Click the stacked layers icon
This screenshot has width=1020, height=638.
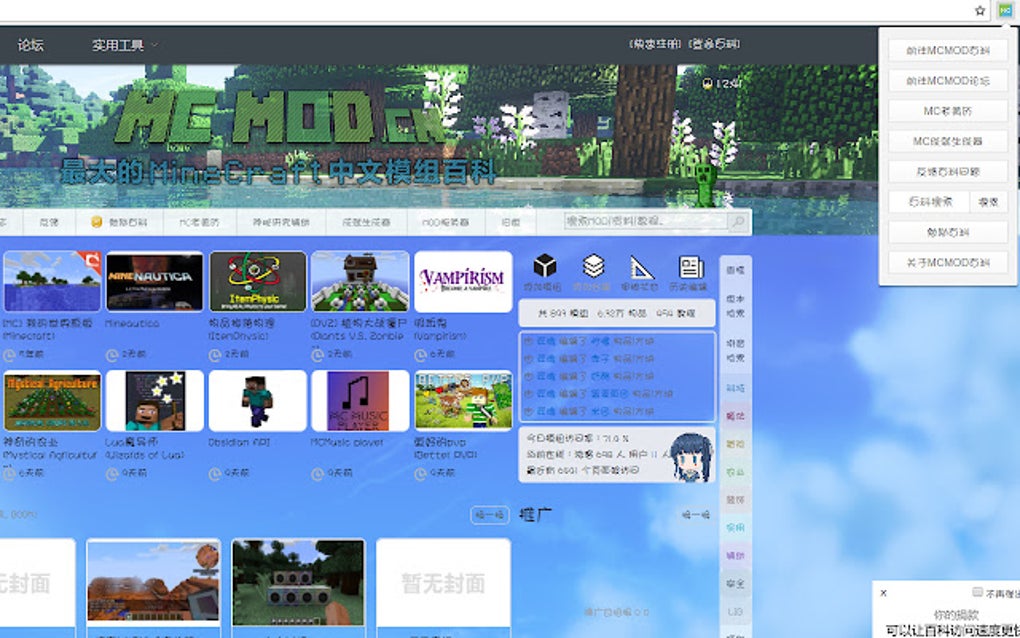click(593, 266)
